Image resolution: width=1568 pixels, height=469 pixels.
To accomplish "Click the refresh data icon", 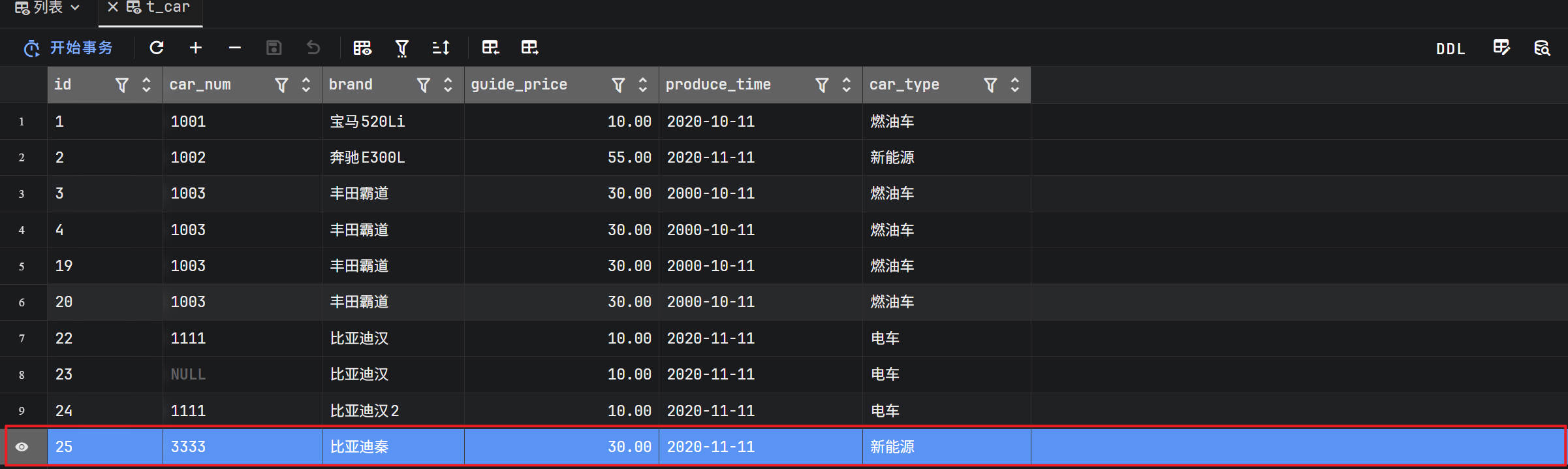I will pos(157,48).
